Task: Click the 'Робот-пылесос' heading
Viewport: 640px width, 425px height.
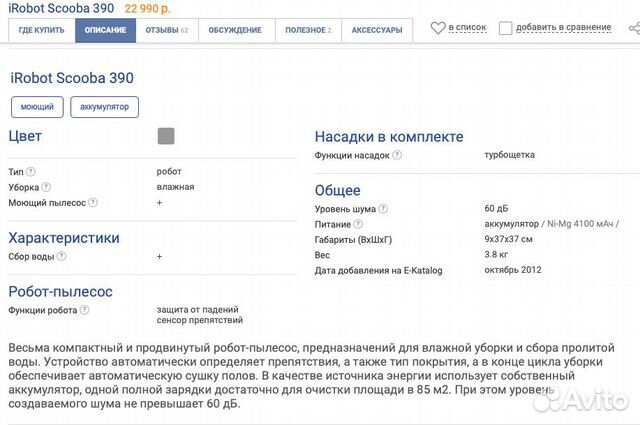Action: click(60, 292)
